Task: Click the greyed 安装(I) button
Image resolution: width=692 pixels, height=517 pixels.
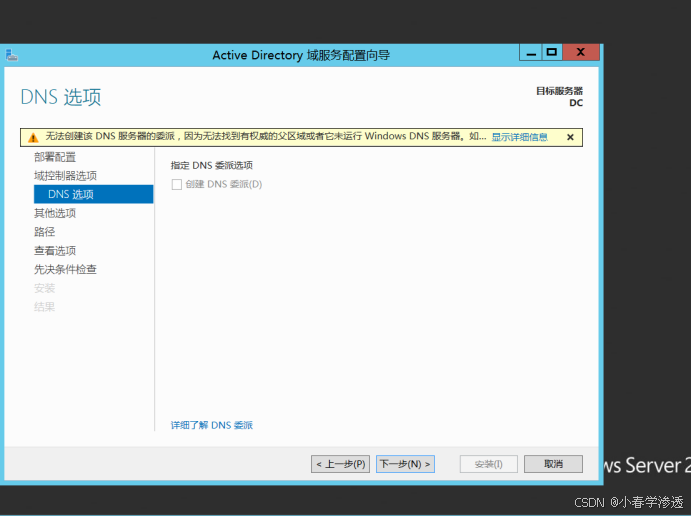Action: (489, 464)
